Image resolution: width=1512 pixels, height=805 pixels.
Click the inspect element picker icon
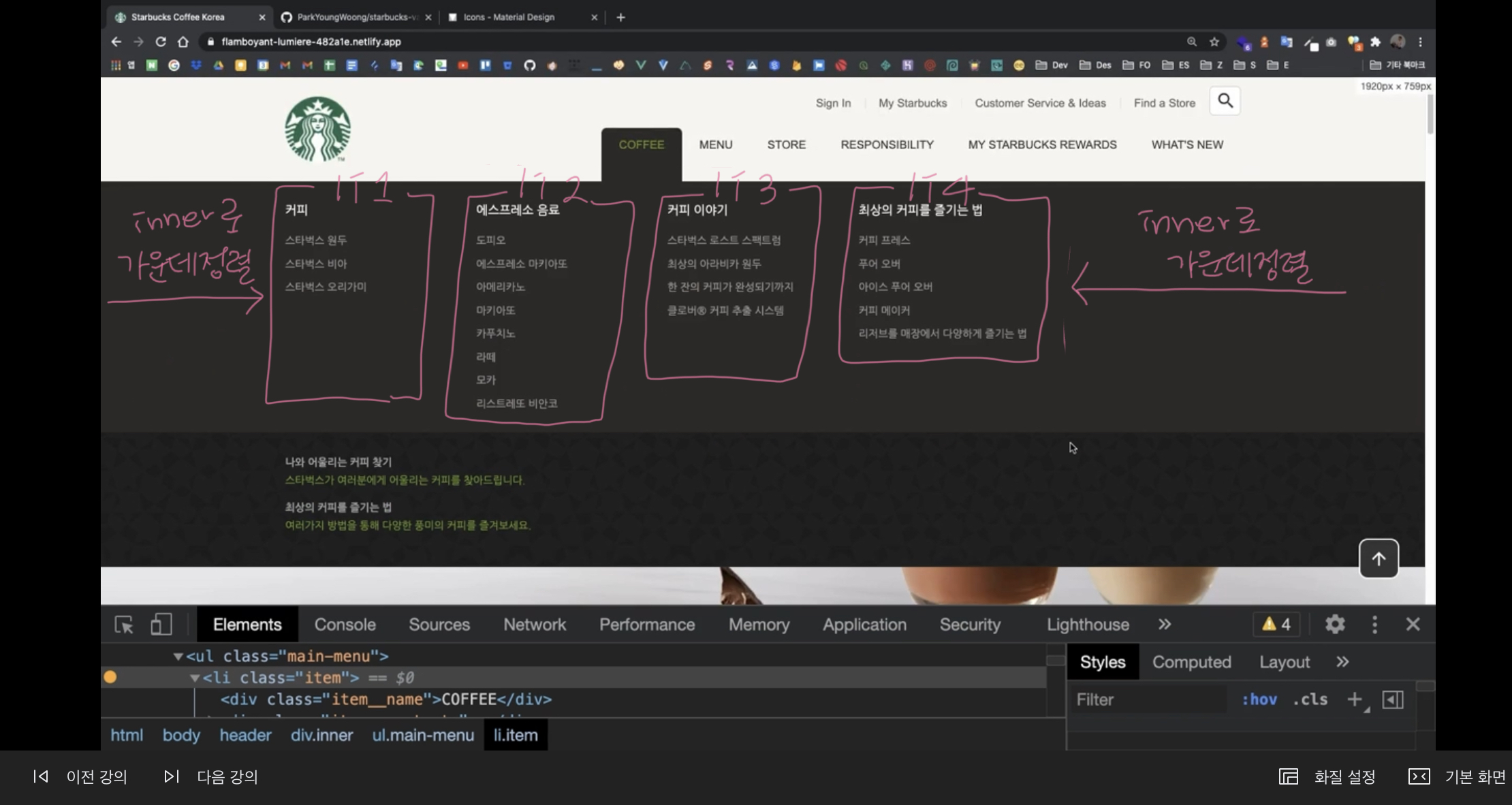124,624
